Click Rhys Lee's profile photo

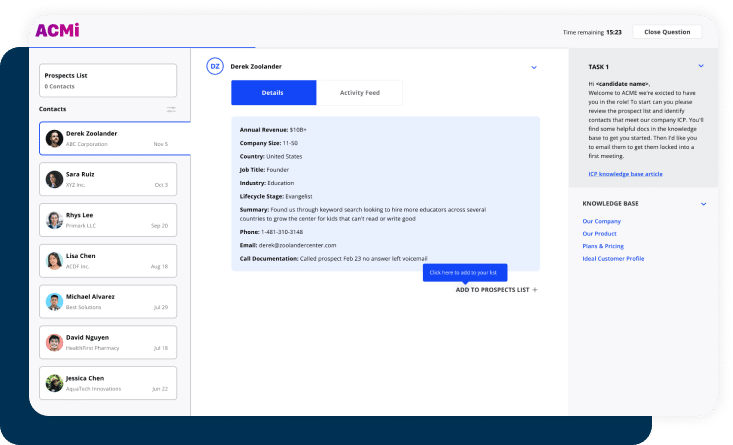point(54,220)
